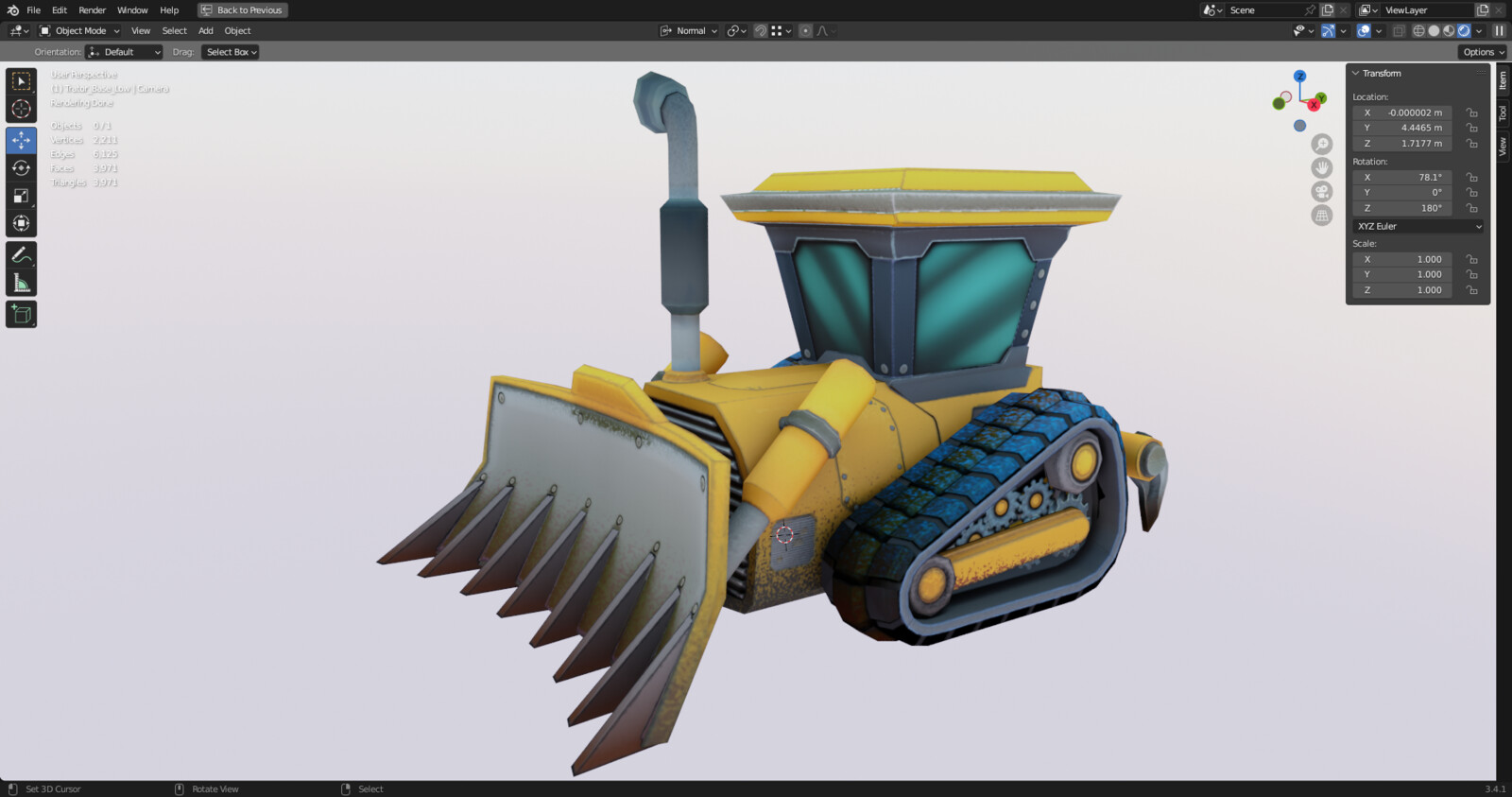The height and width of the screenshot is (797, 1512).
Task: Expand the Options dropdown
Action: tap(1483, 52)
